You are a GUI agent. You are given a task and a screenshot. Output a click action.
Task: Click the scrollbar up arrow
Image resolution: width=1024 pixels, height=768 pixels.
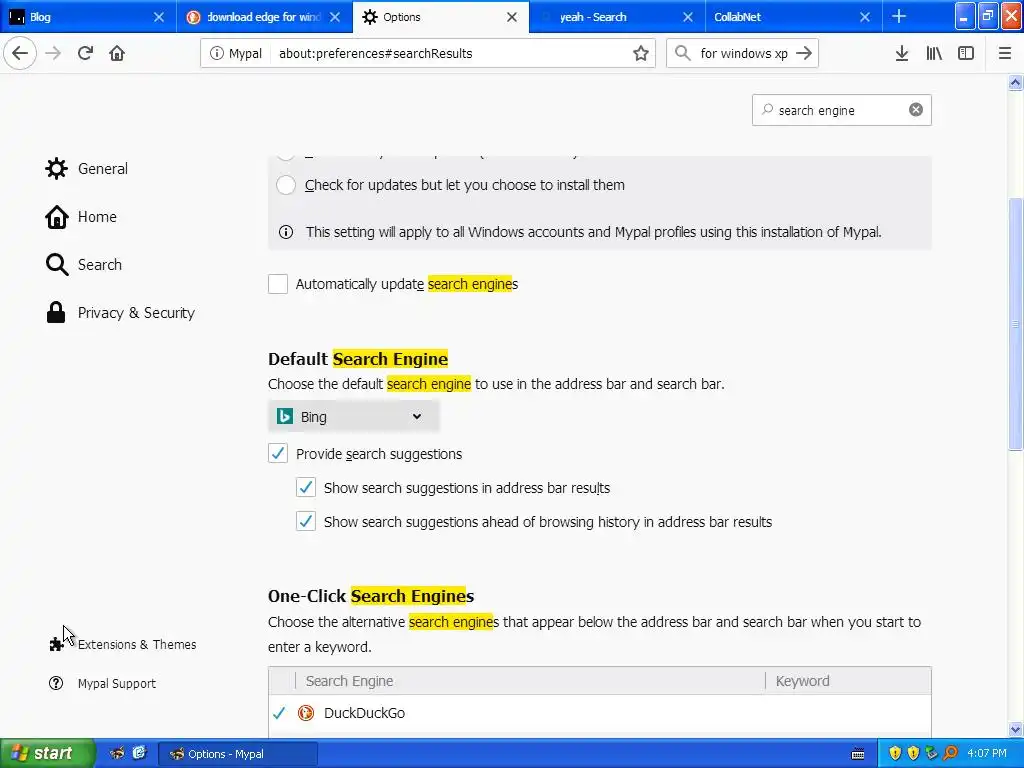pyautogui.click(x=1015, y=82)
